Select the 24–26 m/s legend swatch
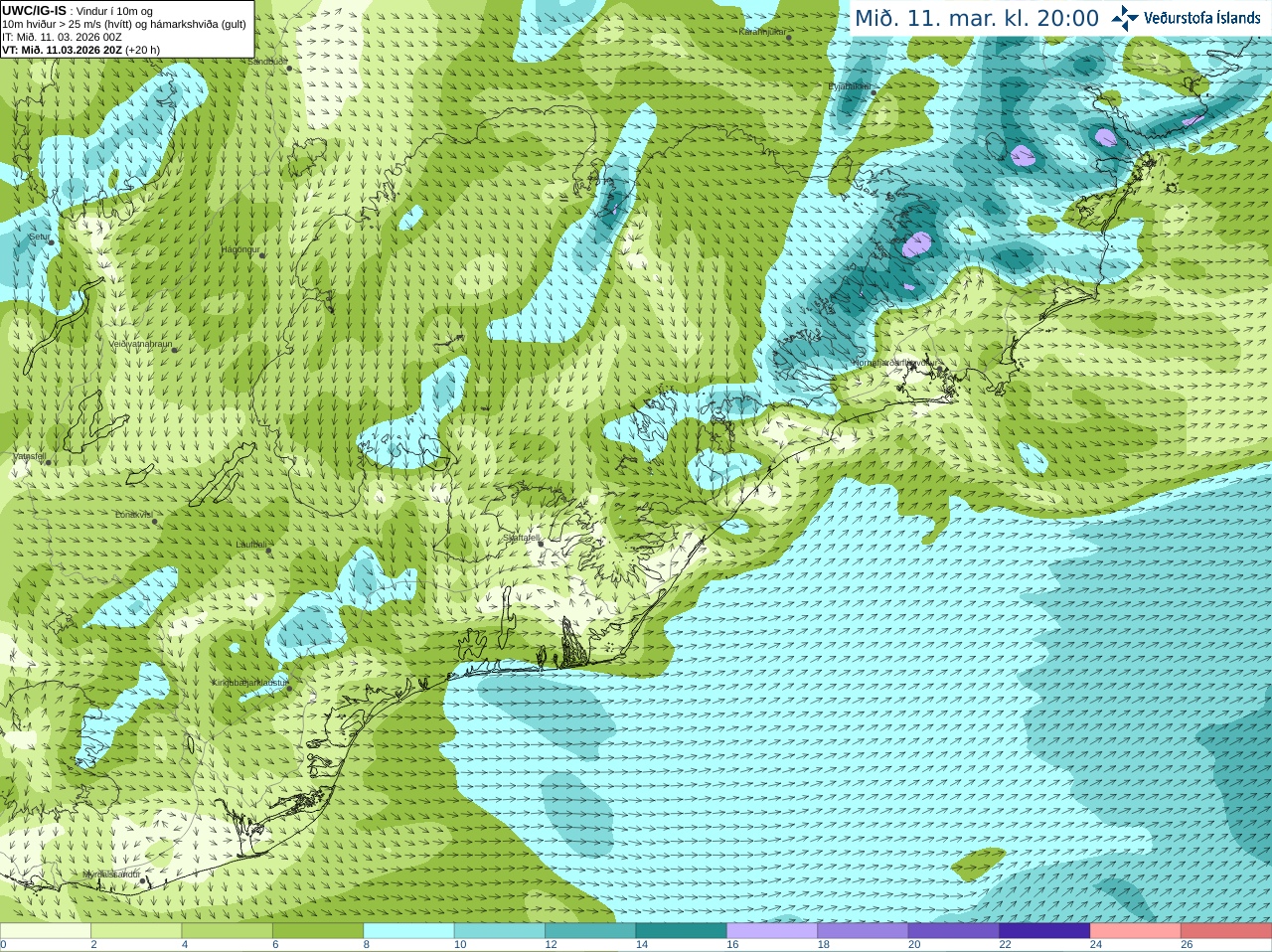This screenshot has width=1272, height=952. click(x=1136, y=931)
